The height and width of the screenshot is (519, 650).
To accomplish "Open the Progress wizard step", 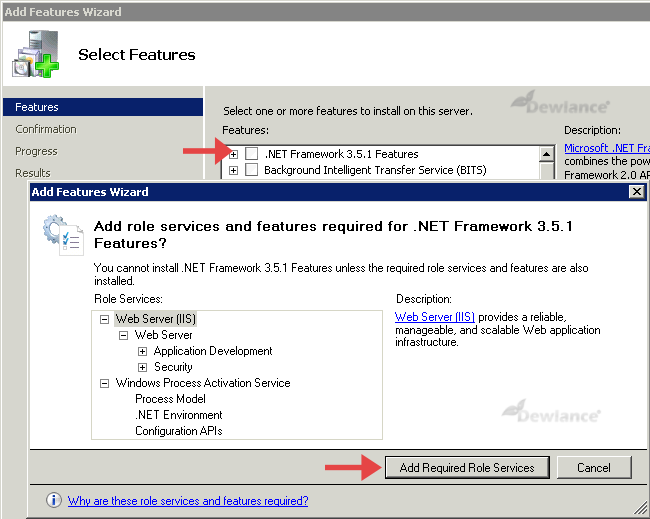I will click(x=36, y=151).
